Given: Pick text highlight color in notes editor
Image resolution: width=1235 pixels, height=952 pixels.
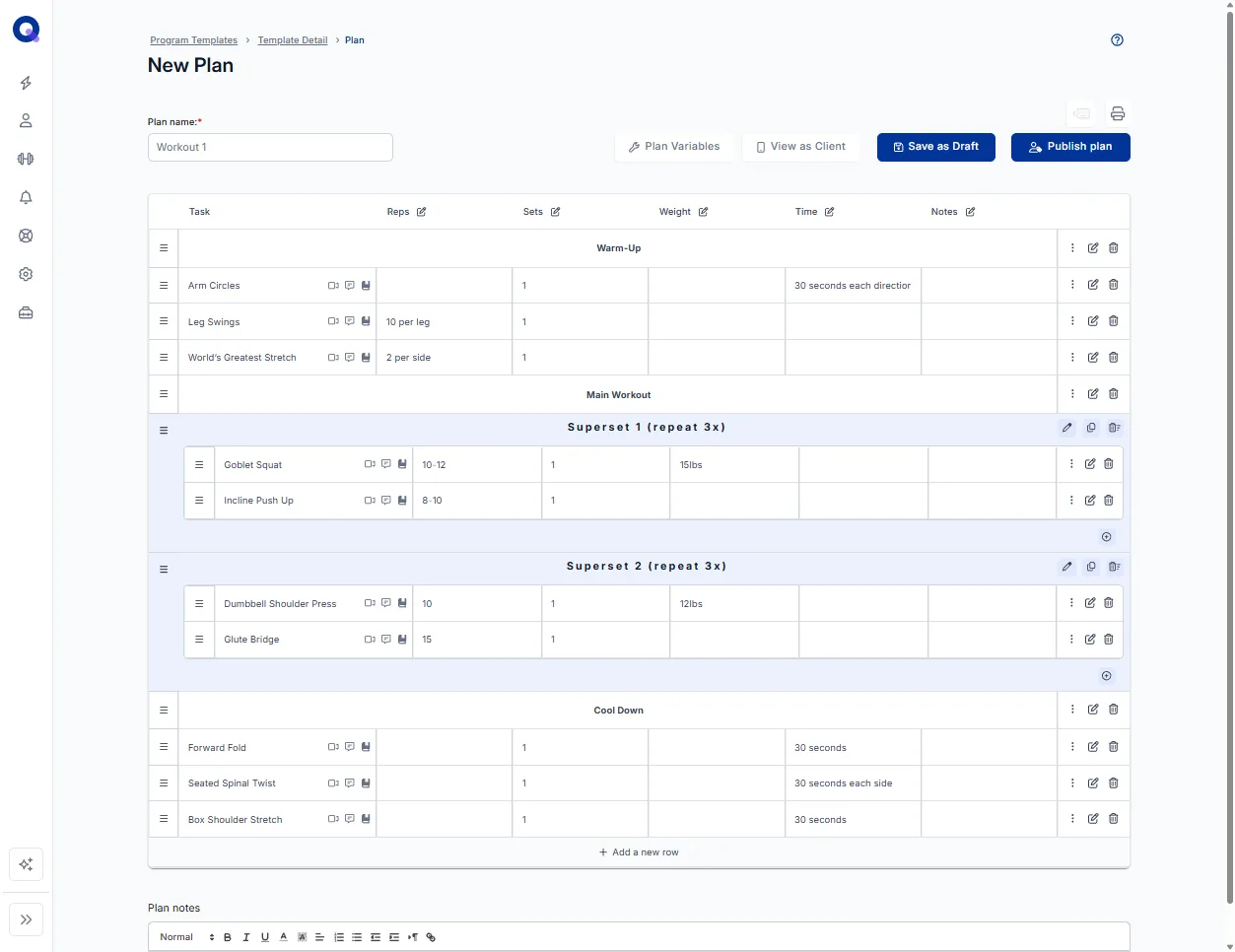Looking at the screenshot, I should click(x=302, y=937).
